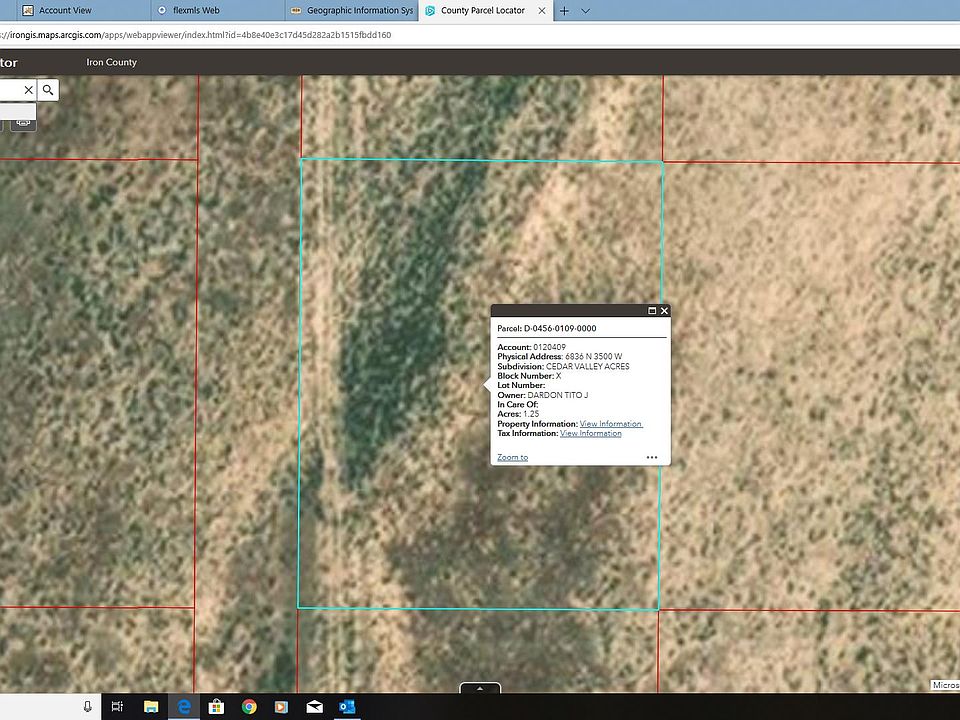Open Task View from the taskbar

117,707
